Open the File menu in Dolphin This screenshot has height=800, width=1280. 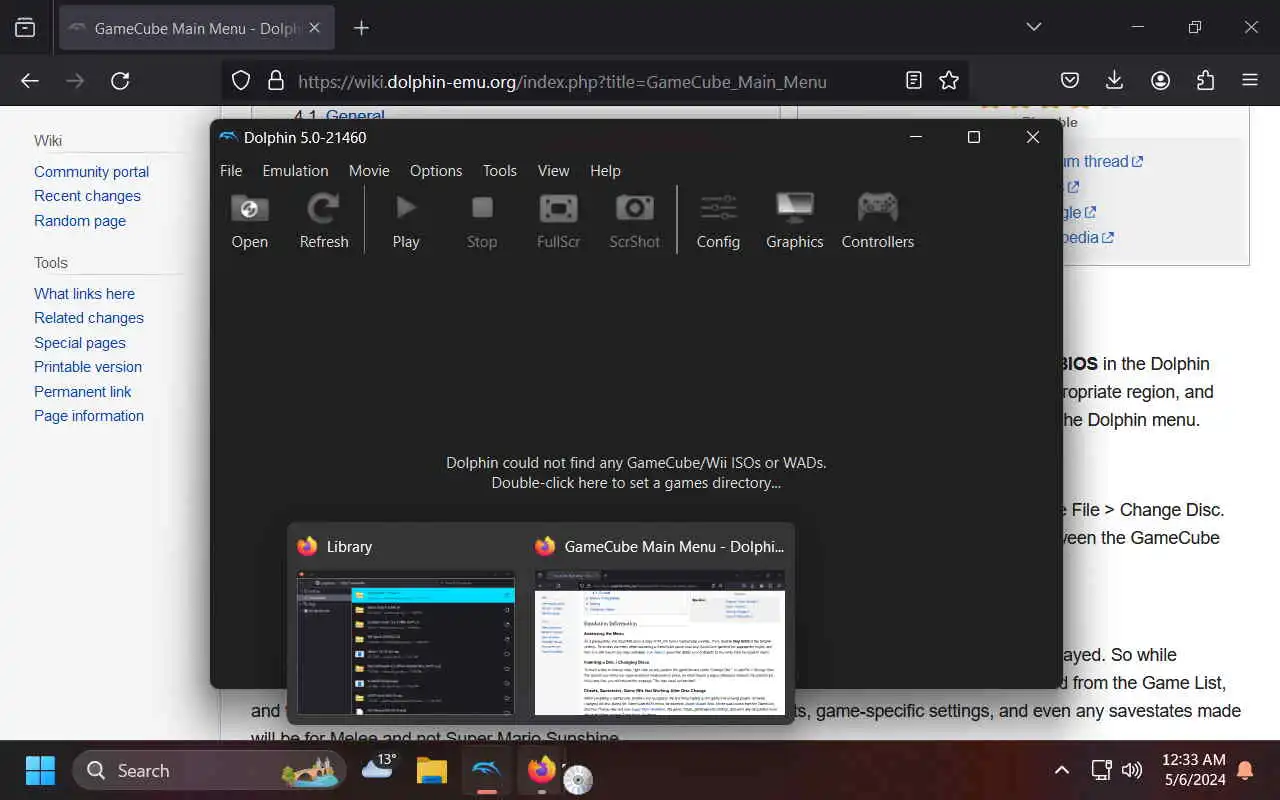coord(231,171)
